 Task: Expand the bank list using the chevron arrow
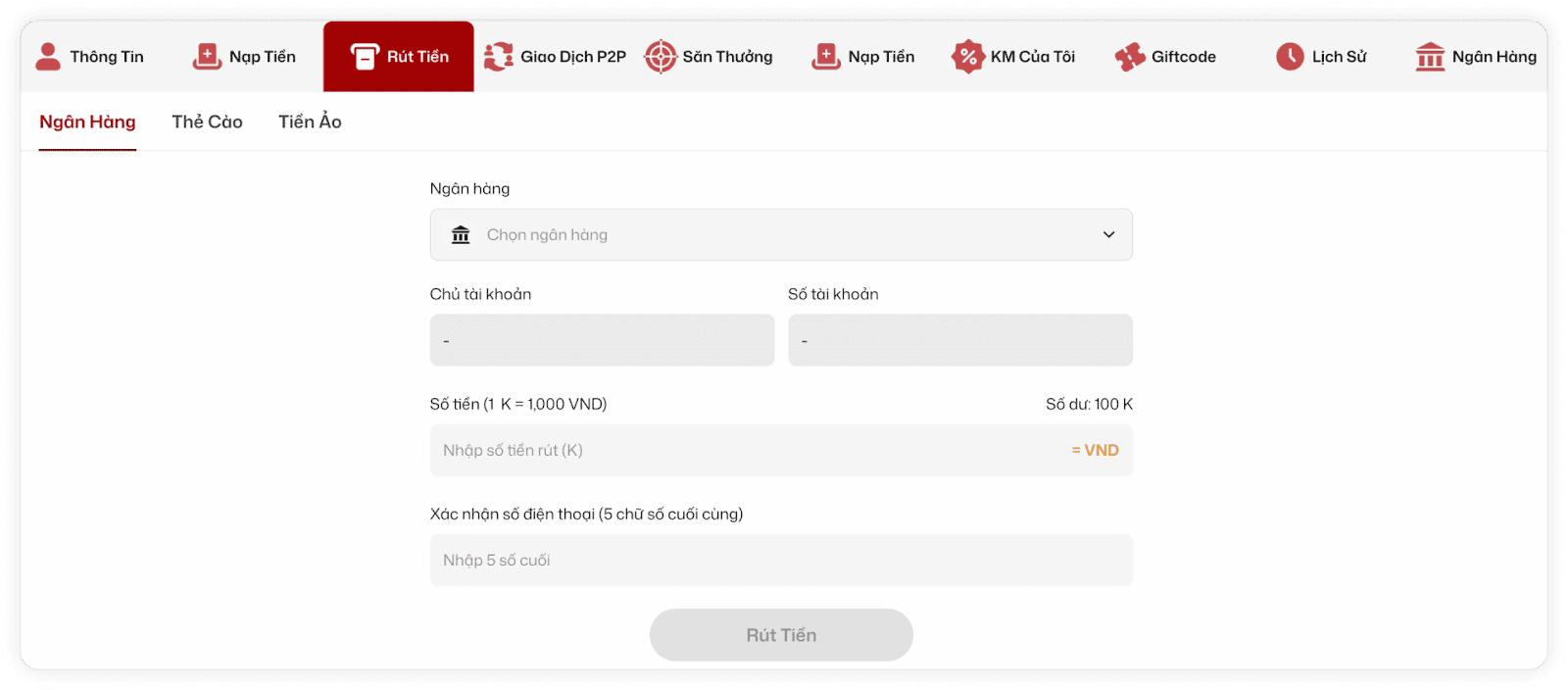1108,235
